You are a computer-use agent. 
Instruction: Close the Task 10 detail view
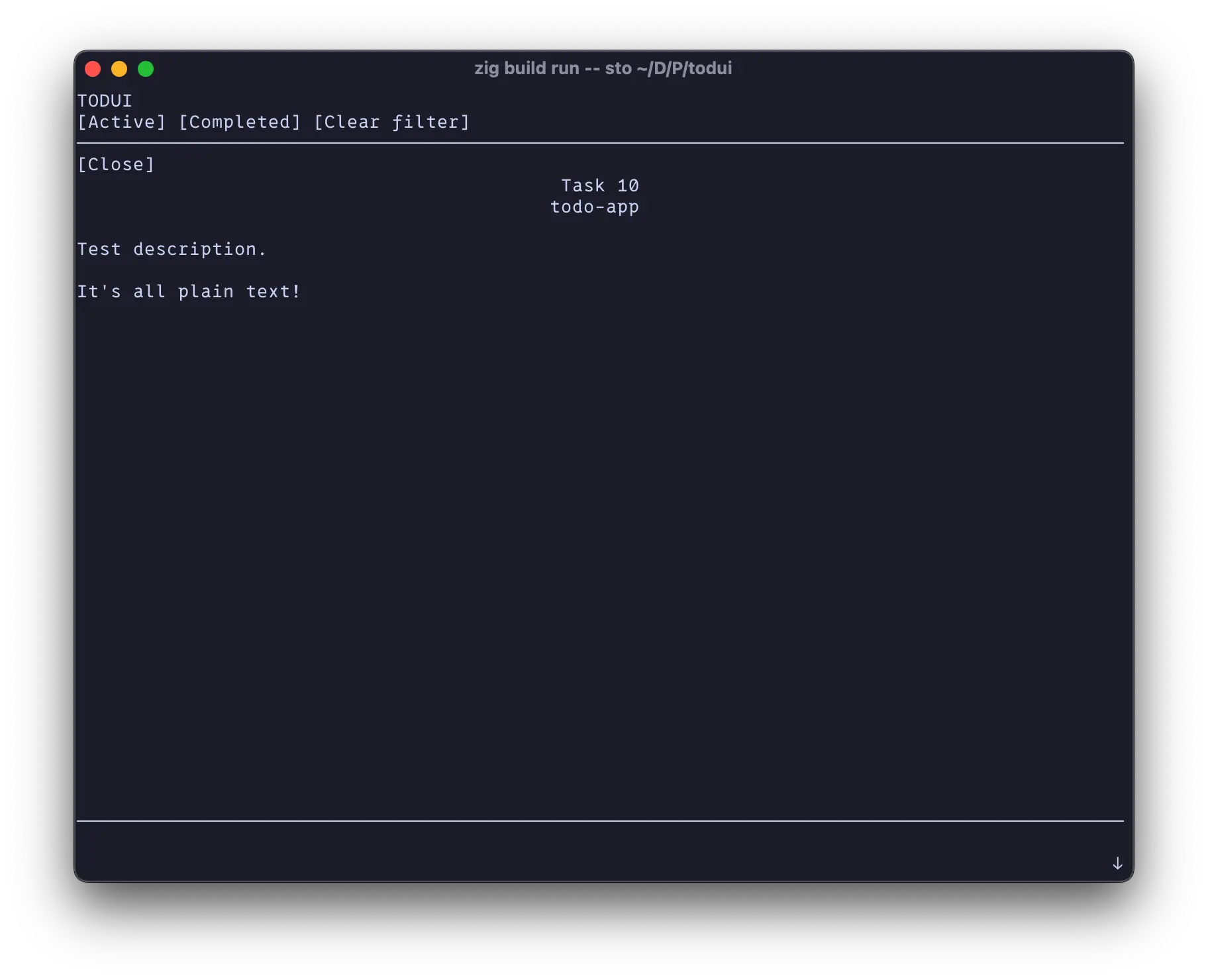pyautogui.click(x=117, y=164)
